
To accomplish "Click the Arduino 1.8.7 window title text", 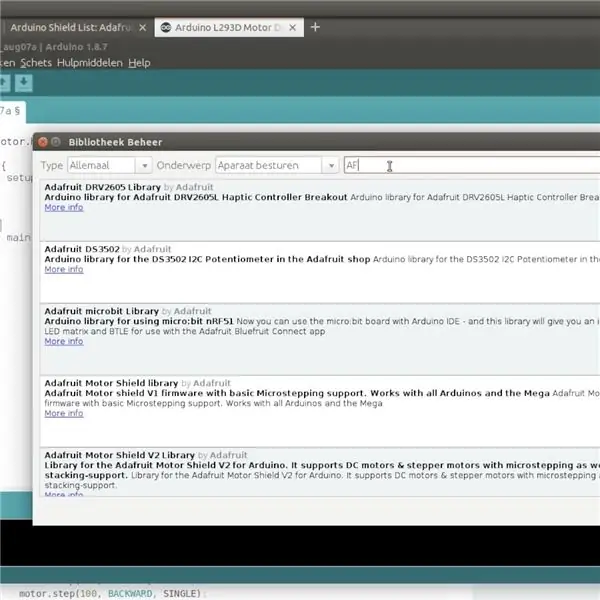I will pos(77,47).
